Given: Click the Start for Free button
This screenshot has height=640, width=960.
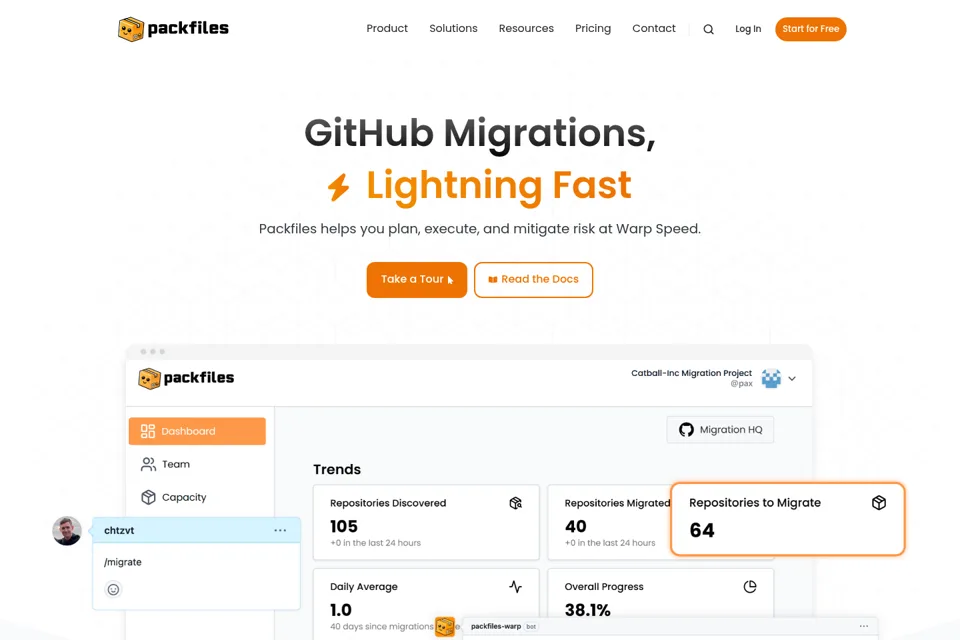Looking at the screenshot, I should point(811,29).
